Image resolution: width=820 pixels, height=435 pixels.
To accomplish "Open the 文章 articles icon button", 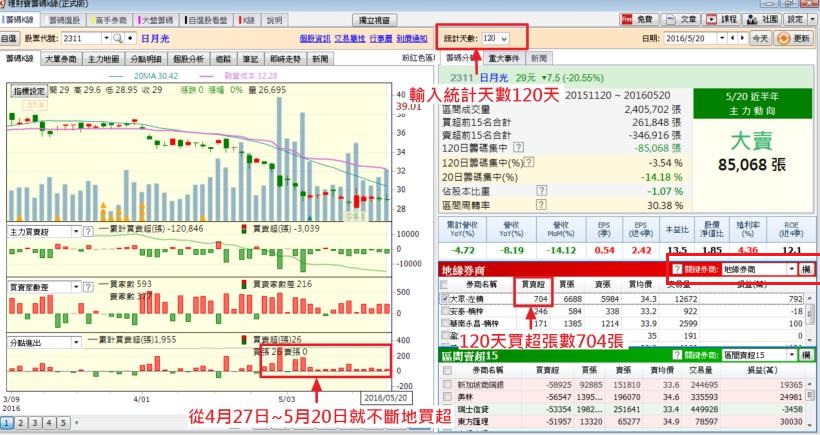I will tap(681, 19).
